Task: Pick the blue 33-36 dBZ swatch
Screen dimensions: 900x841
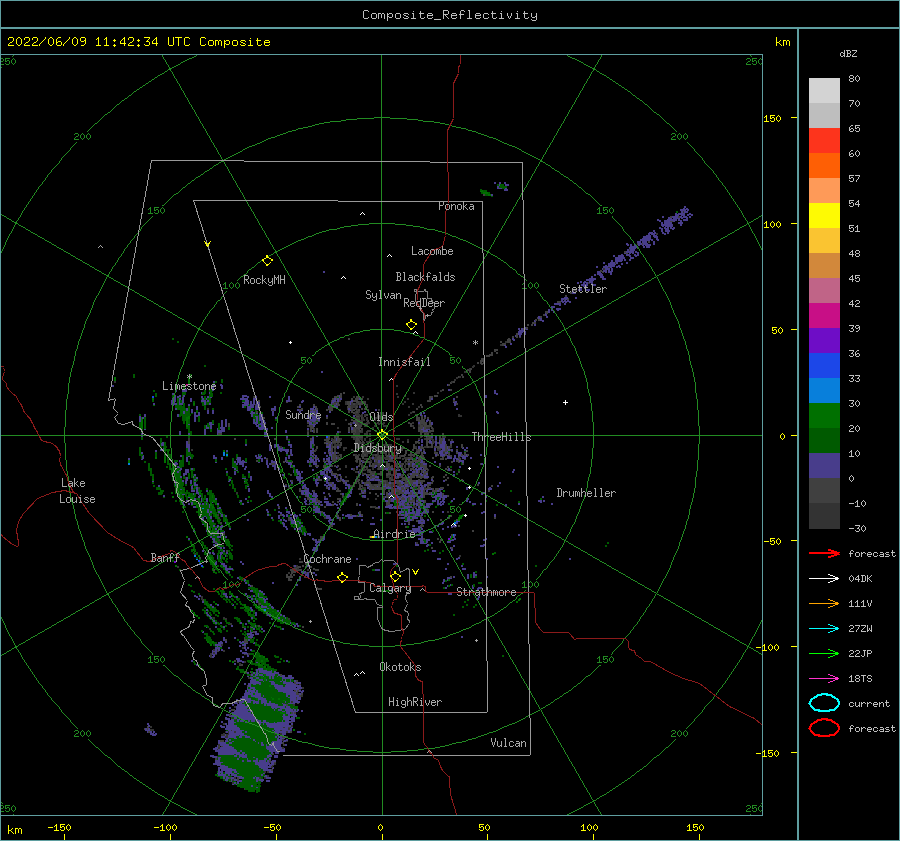Action: click(824, 366)
